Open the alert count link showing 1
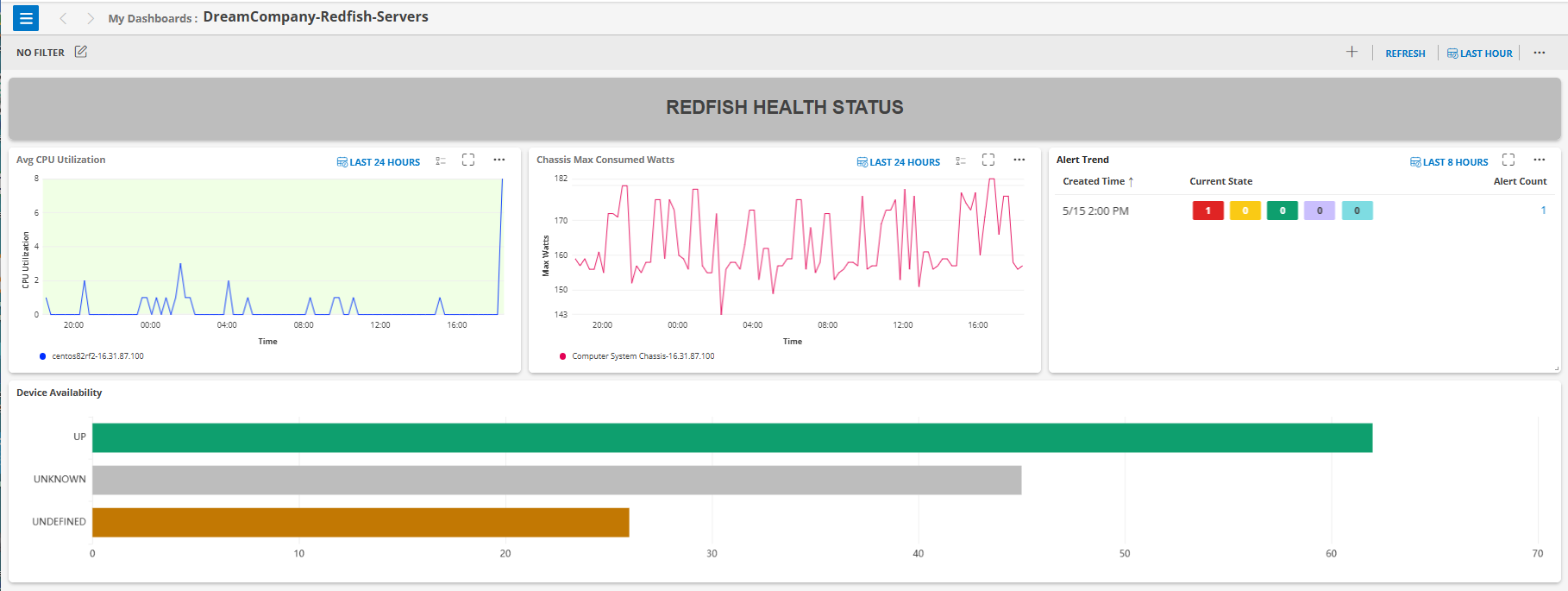The height and width of the screenshot is (591, 1568). (x=1543, y=211)
